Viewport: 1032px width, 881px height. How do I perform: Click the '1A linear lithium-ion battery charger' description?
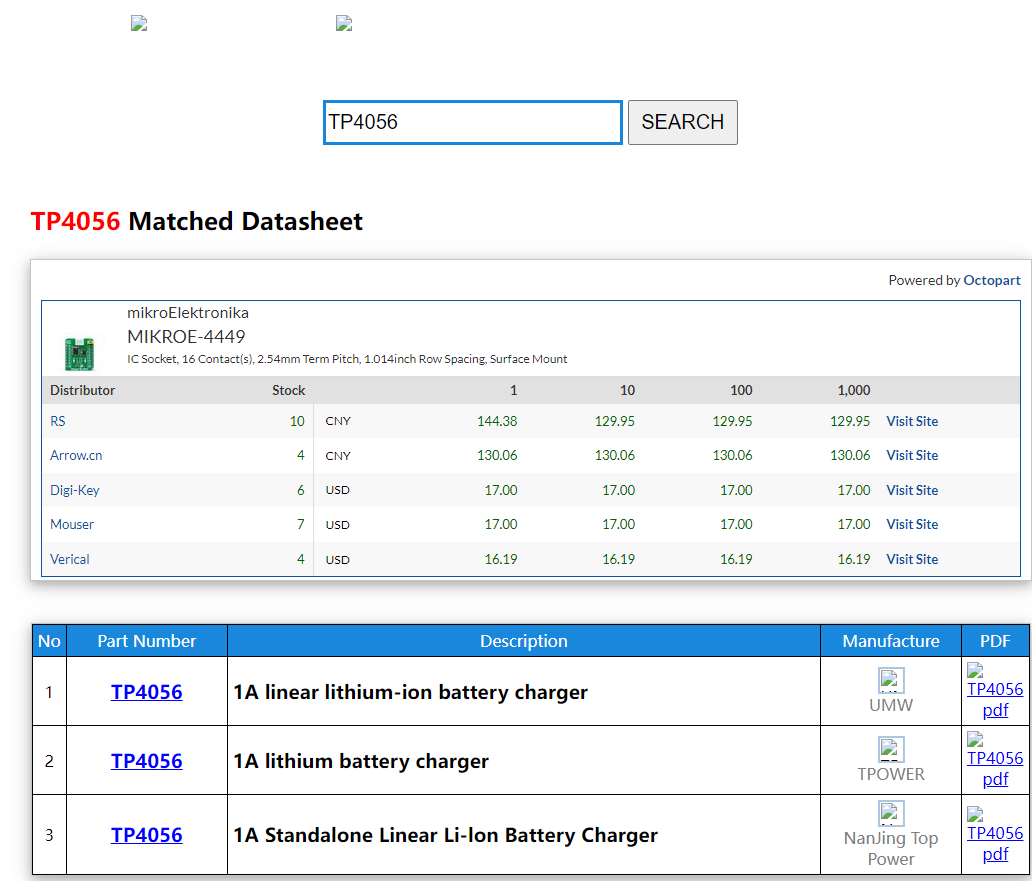(411, 692)
